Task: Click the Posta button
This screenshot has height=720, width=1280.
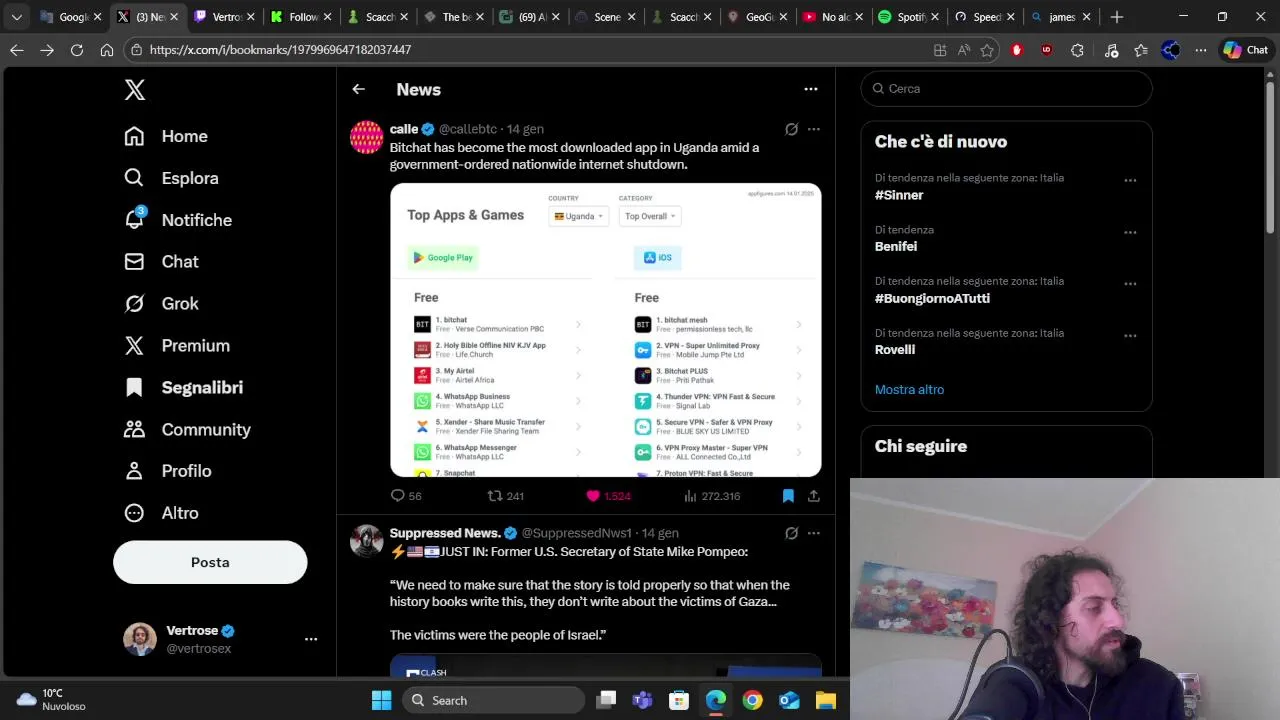Action: tap(210, 562)
